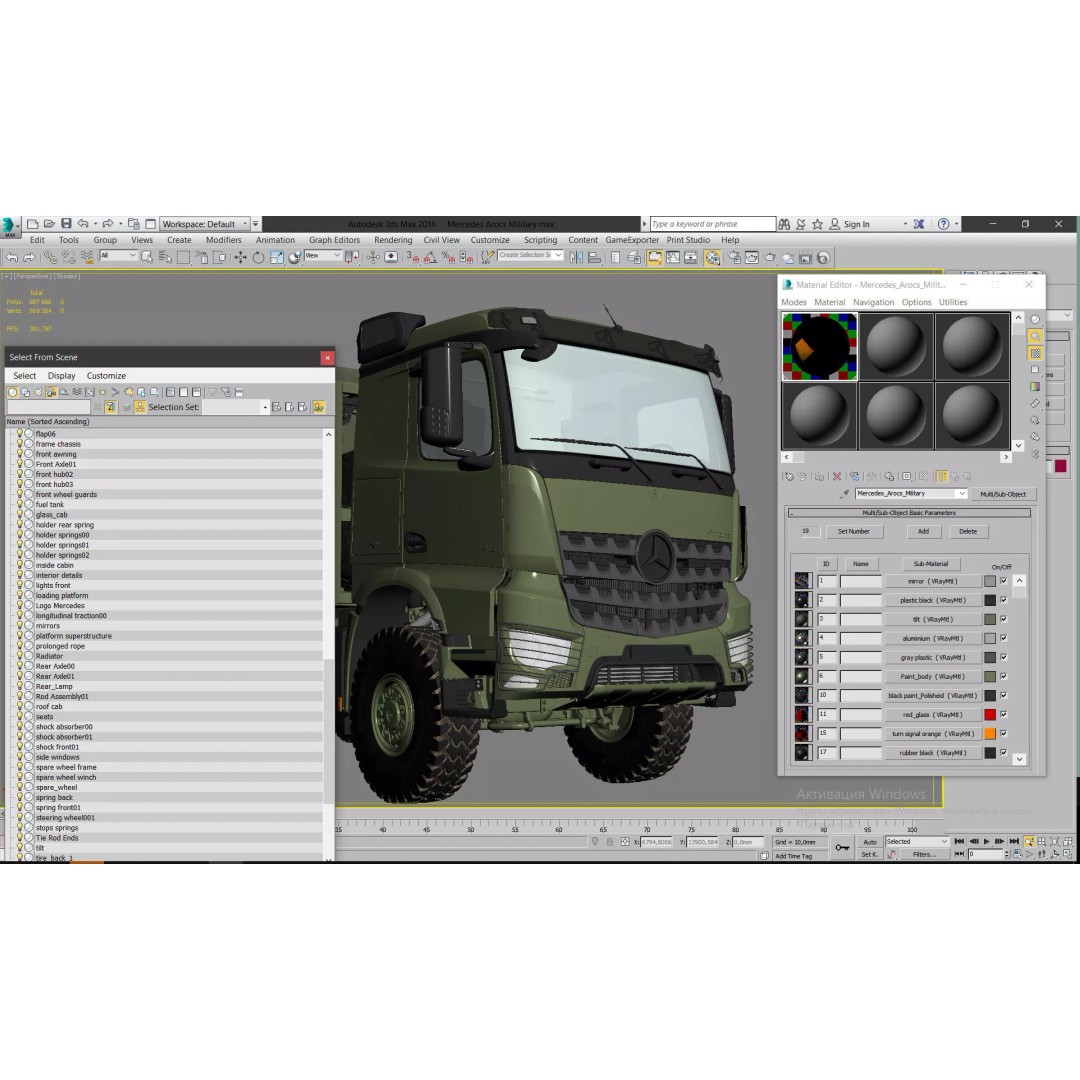Open the selection filter All dropdown

(x=118, y=256)
